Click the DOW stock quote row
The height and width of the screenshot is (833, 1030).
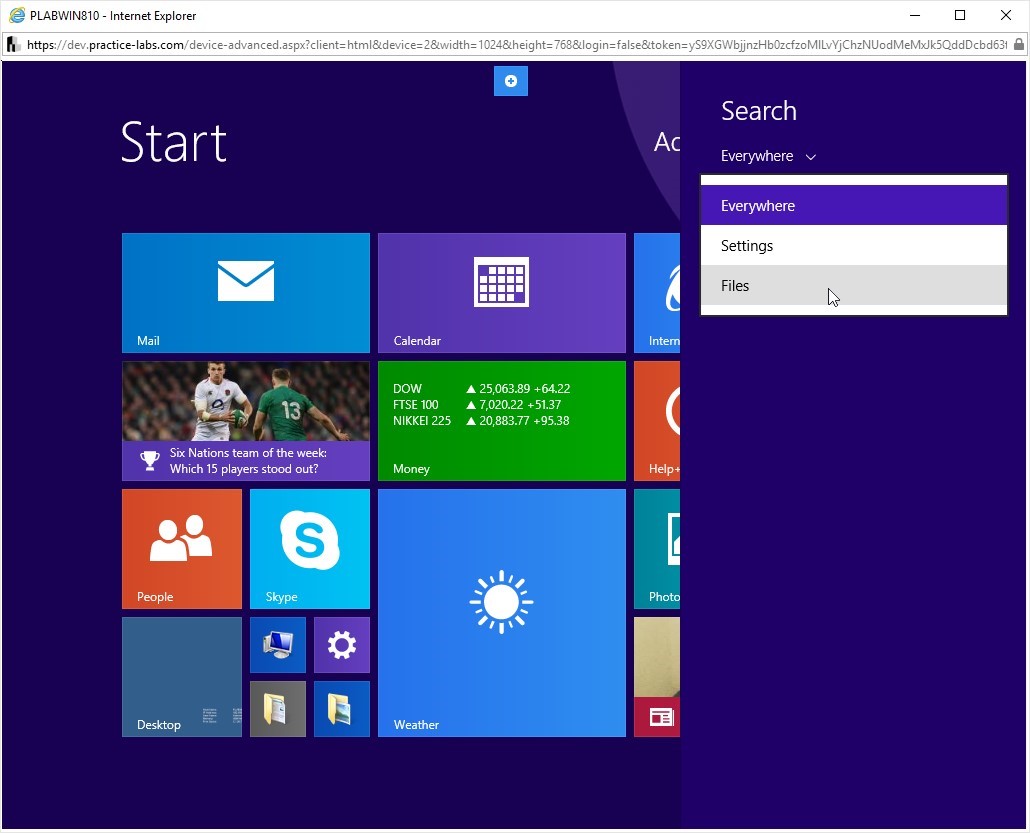481,389
